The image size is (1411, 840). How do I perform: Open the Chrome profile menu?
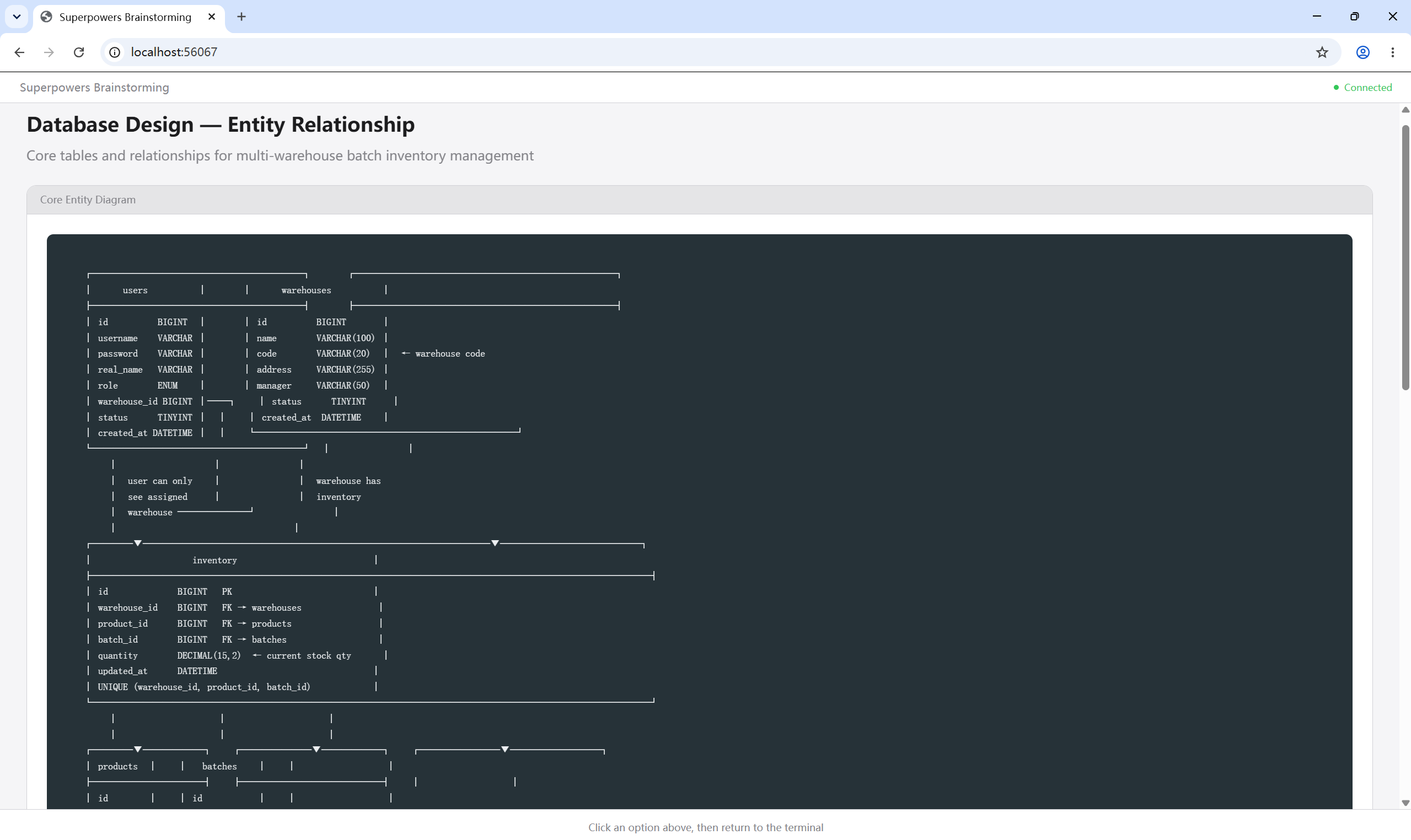tap(1363, 52)
